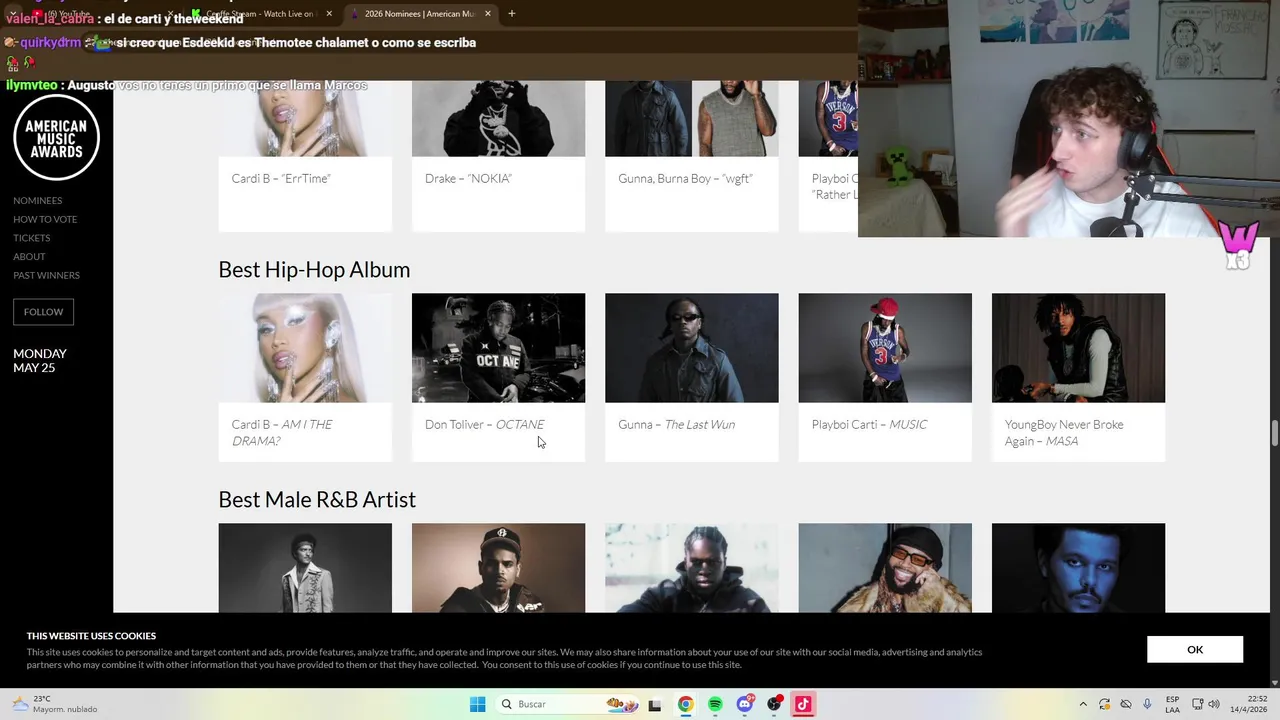Click the Playboi Carti MUSIC photo
The width and height of the screenshot is (1280, 720).
(x=885, y=348)
